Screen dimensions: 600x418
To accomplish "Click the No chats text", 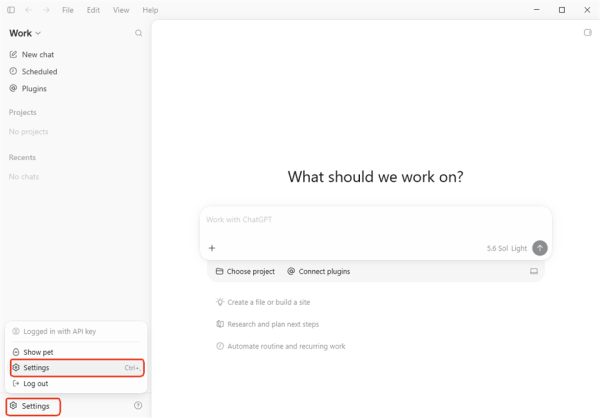I will point(24,176).
